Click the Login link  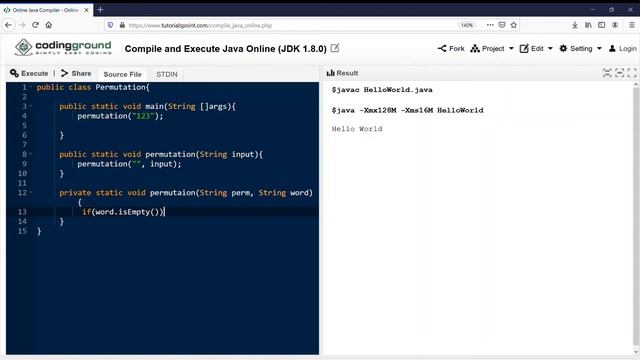[622, 49]
